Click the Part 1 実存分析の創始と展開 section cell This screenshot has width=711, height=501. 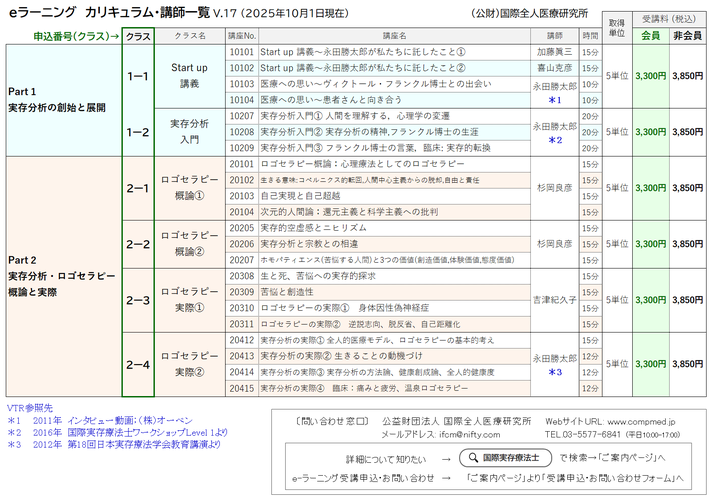(64, 100)
